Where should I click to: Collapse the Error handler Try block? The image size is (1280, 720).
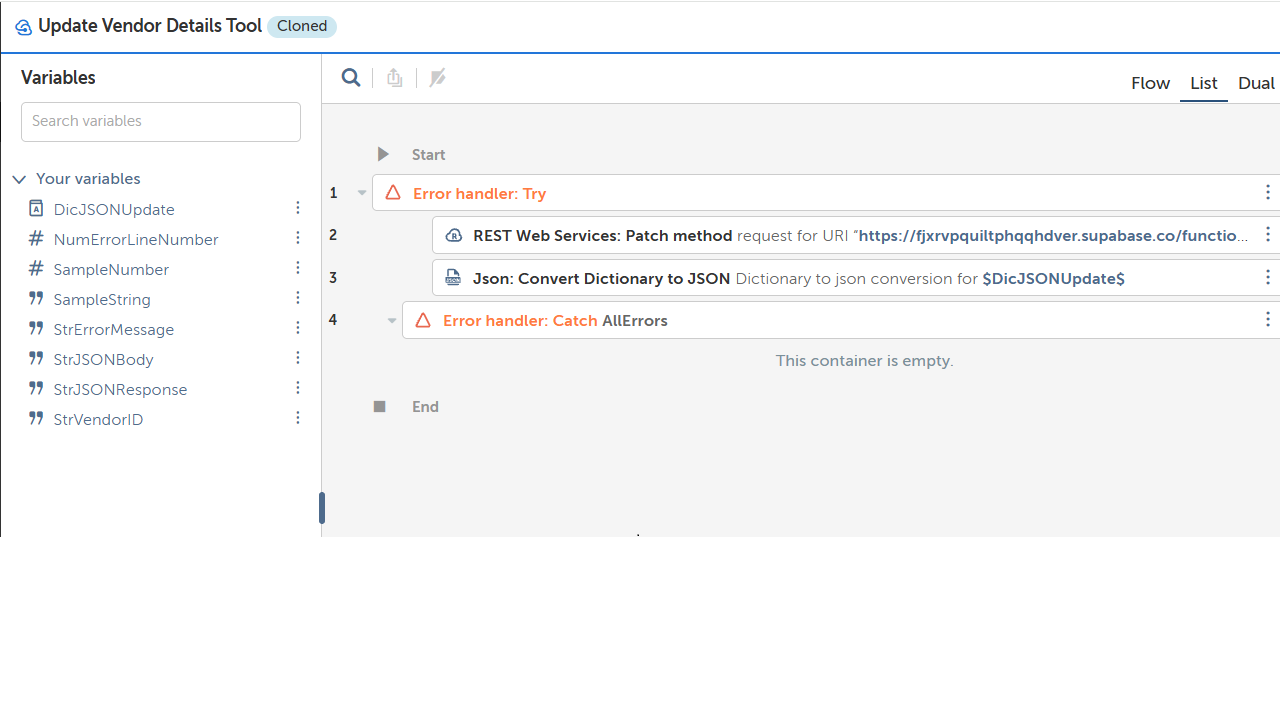(362, 193)
